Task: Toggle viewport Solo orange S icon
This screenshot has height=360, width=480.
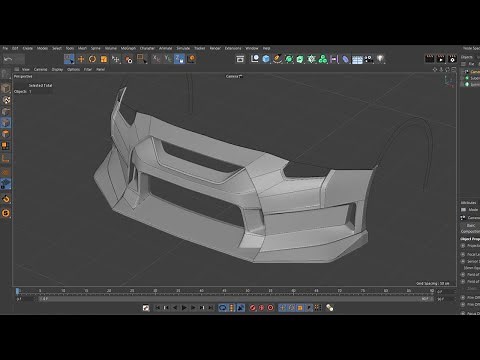Action: pos(6,213)
